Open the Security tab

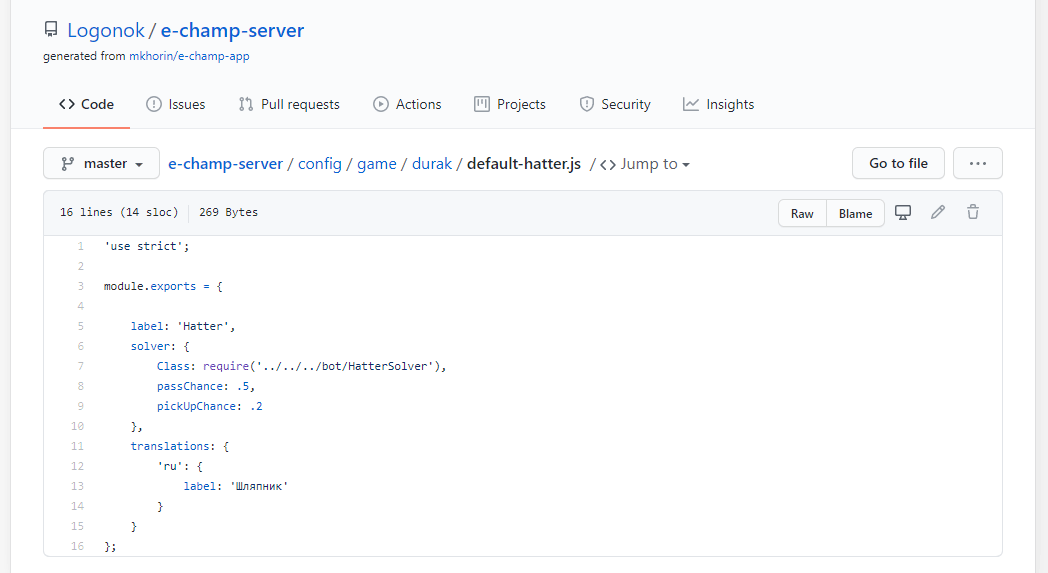pos(615,104)
